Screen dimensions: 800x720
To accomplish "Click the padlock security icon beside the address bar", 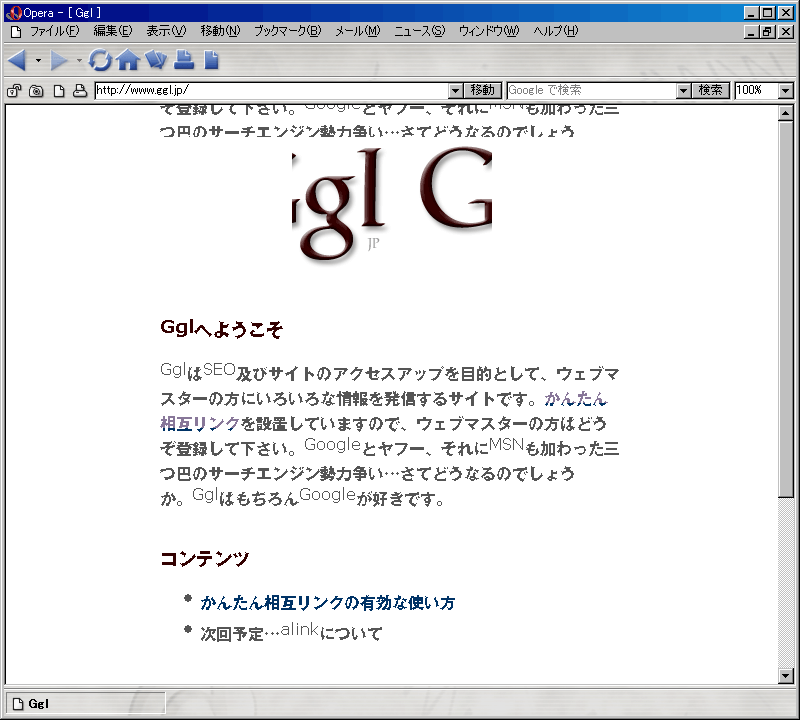I will 14,91.
